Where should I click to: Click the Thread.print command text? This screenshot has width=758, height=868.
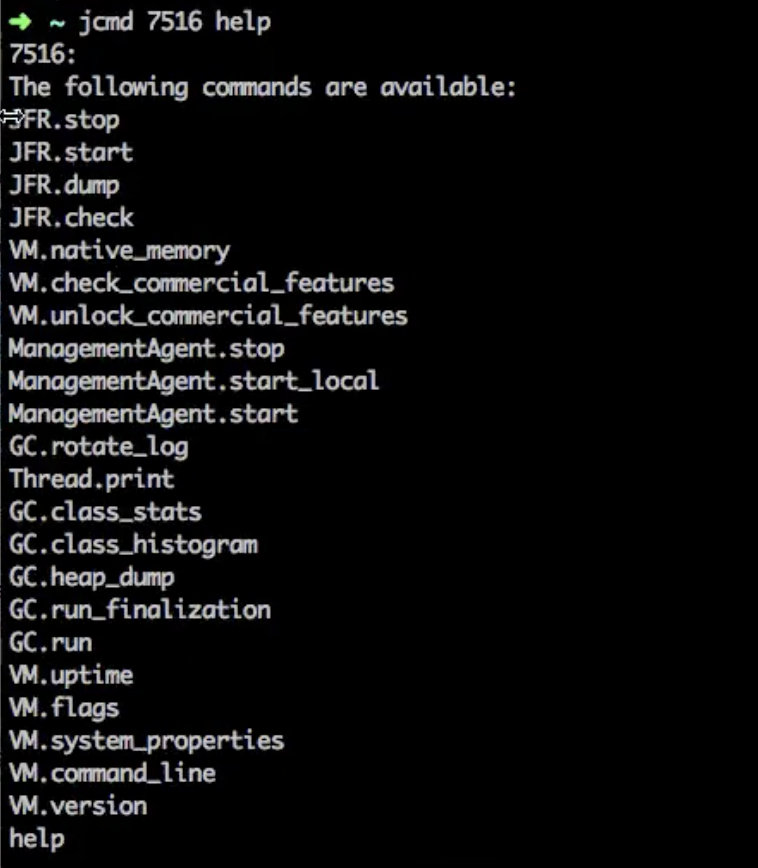pos(92,479)
